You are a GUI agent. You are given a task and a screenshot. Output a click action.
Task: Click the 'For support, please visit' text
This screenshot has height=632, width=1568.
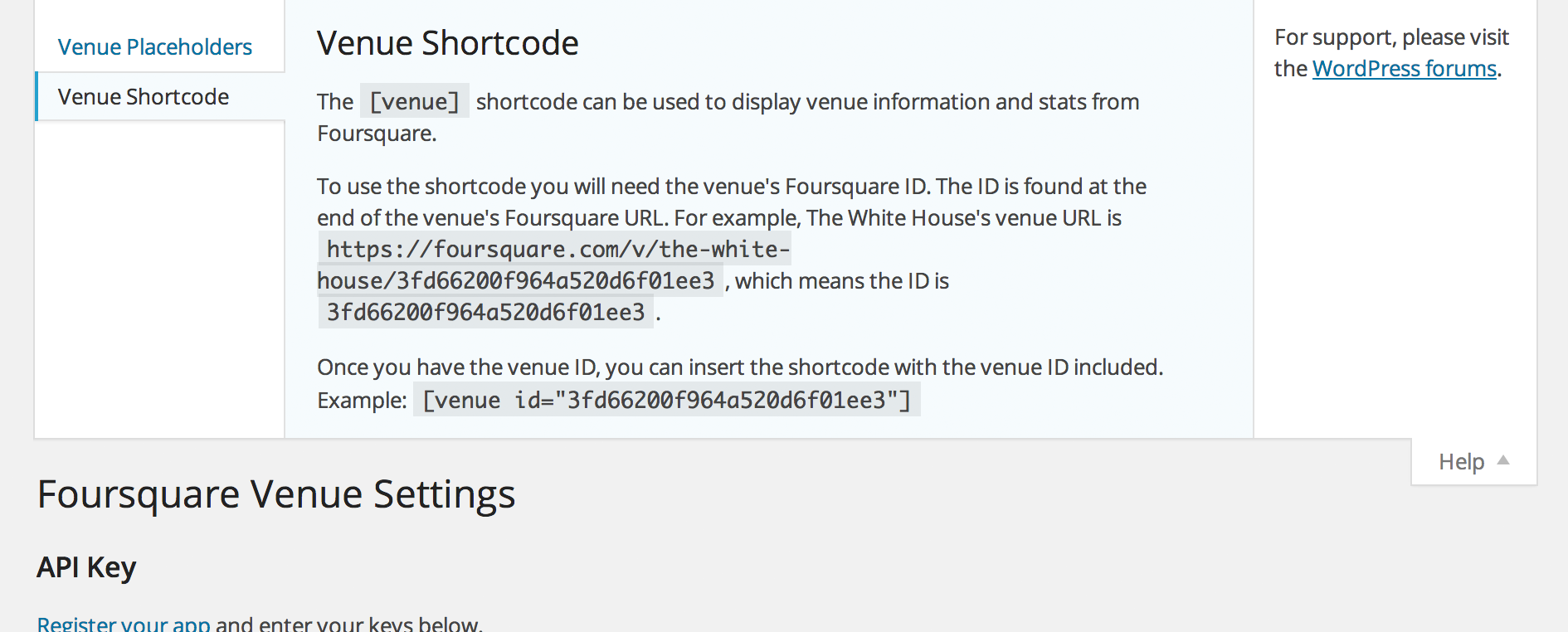coord(1391,37)
